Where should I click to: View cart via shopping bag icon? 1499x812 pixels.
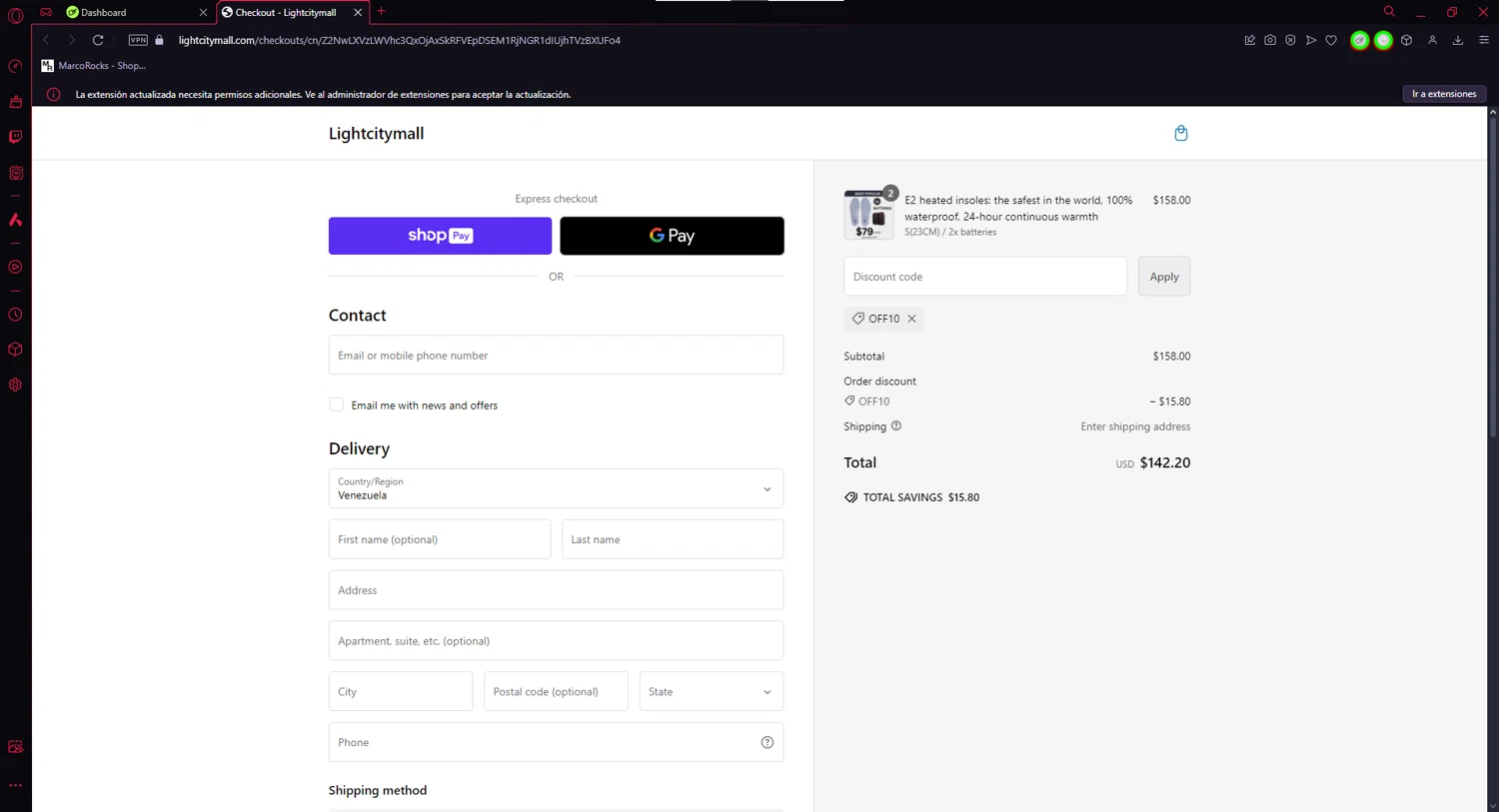point(1181,133)
